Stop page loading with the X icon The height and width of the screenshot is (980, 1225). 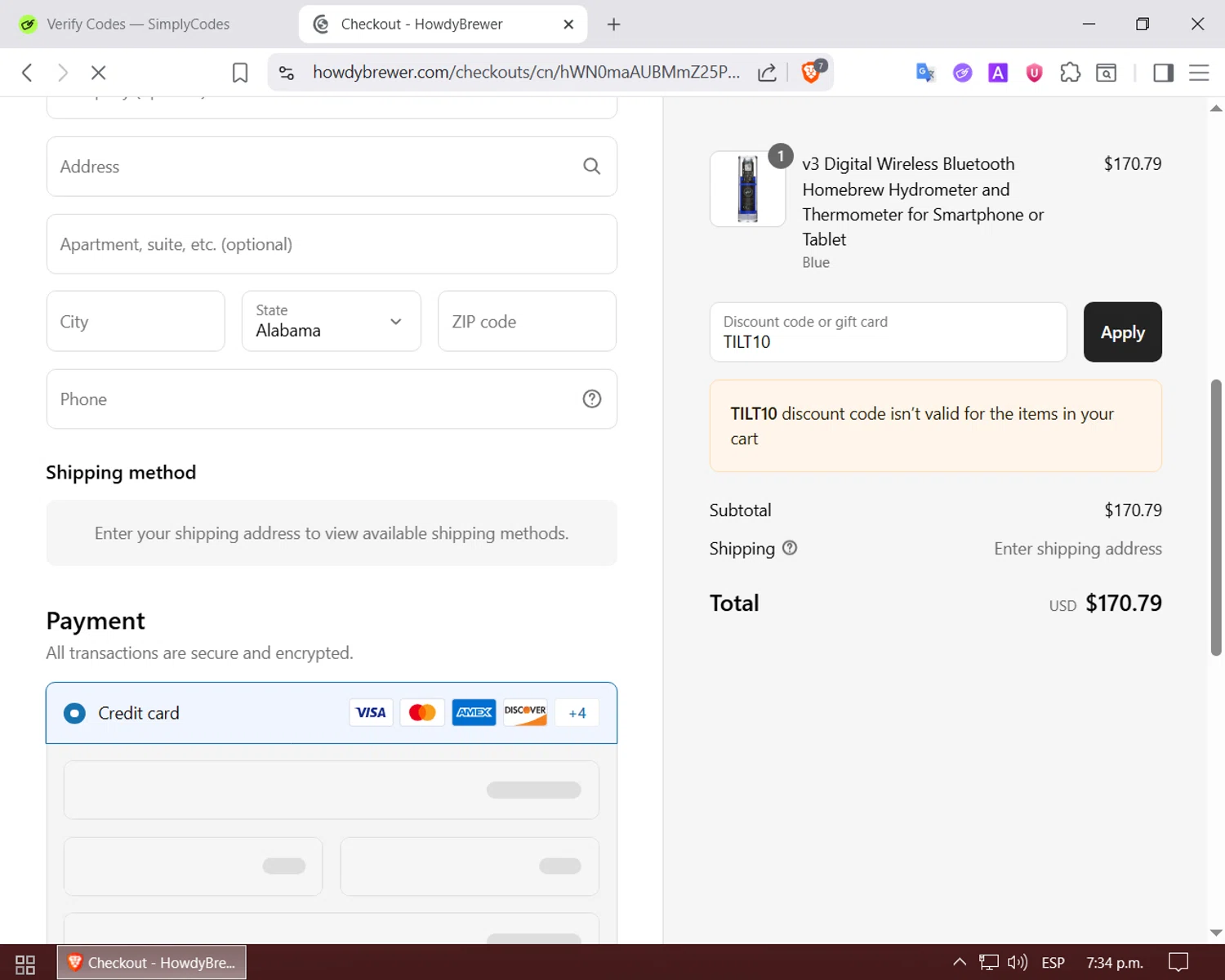[x=99, y=73]
